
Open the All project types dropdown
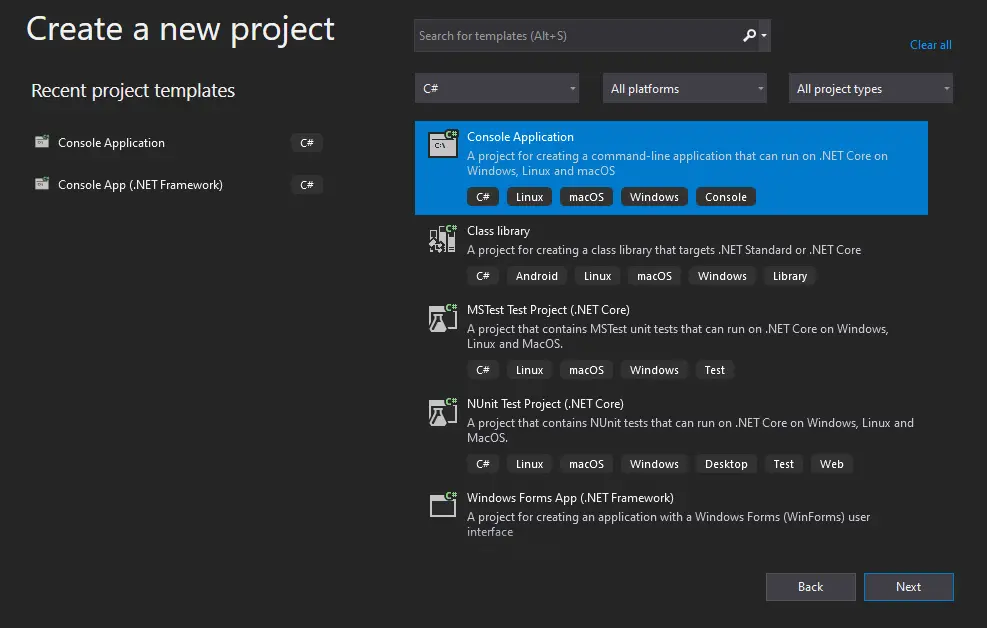click(871, 88)
